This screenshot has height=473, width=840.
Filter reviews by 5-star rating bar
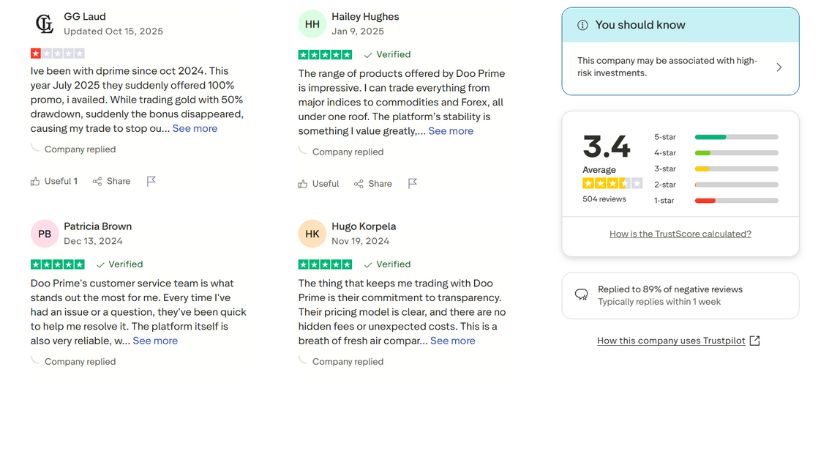(x=736, y=137)
